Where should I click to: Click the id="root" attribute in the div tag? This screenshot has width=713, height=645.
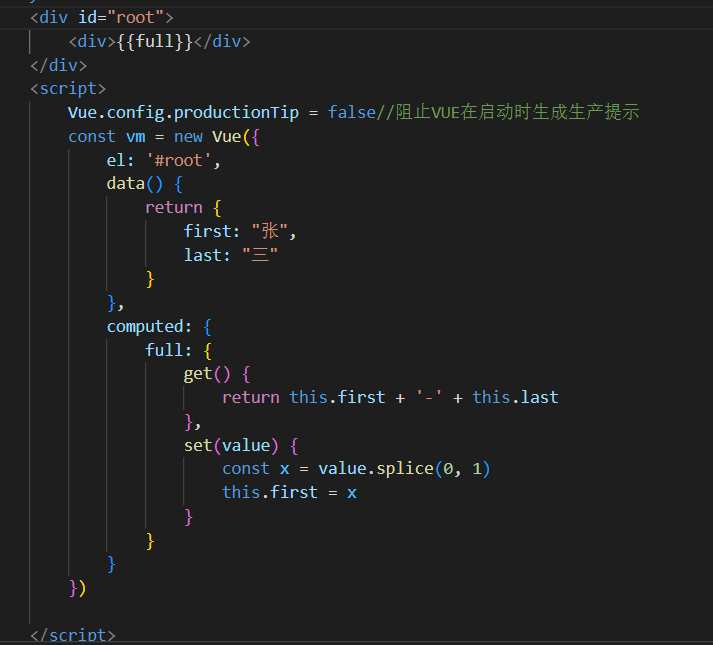[x=127, y=17]
